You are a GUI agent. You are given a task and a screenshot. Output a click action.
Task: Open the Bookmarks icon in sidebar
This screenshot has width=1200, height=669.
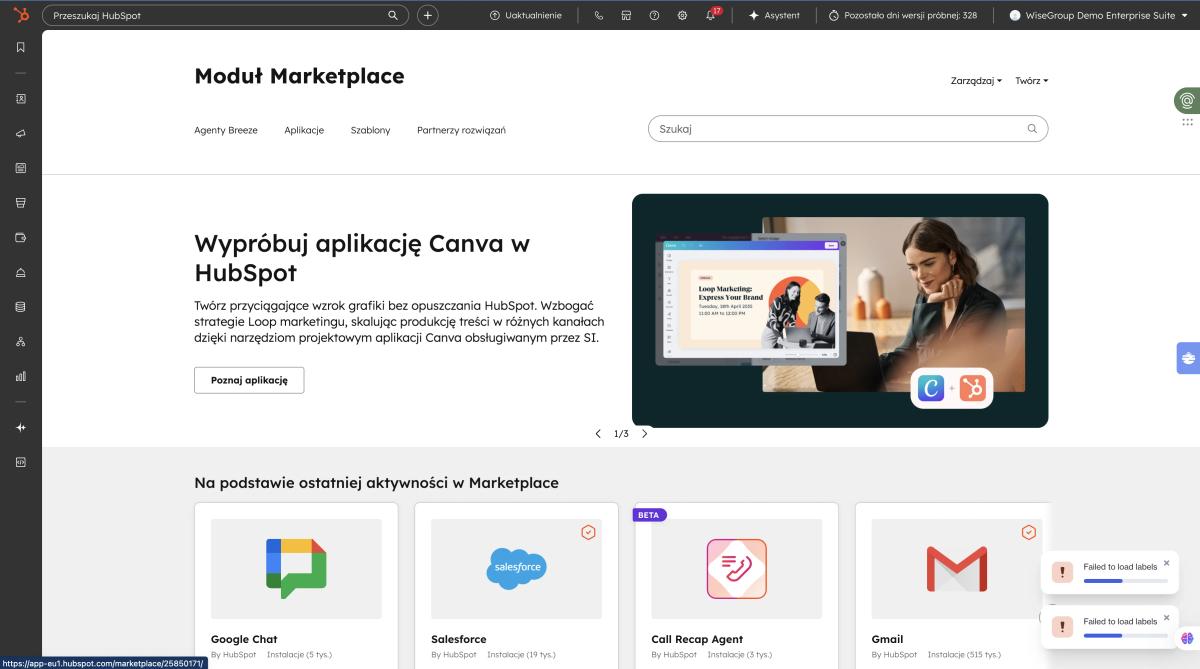coord(21,47)
